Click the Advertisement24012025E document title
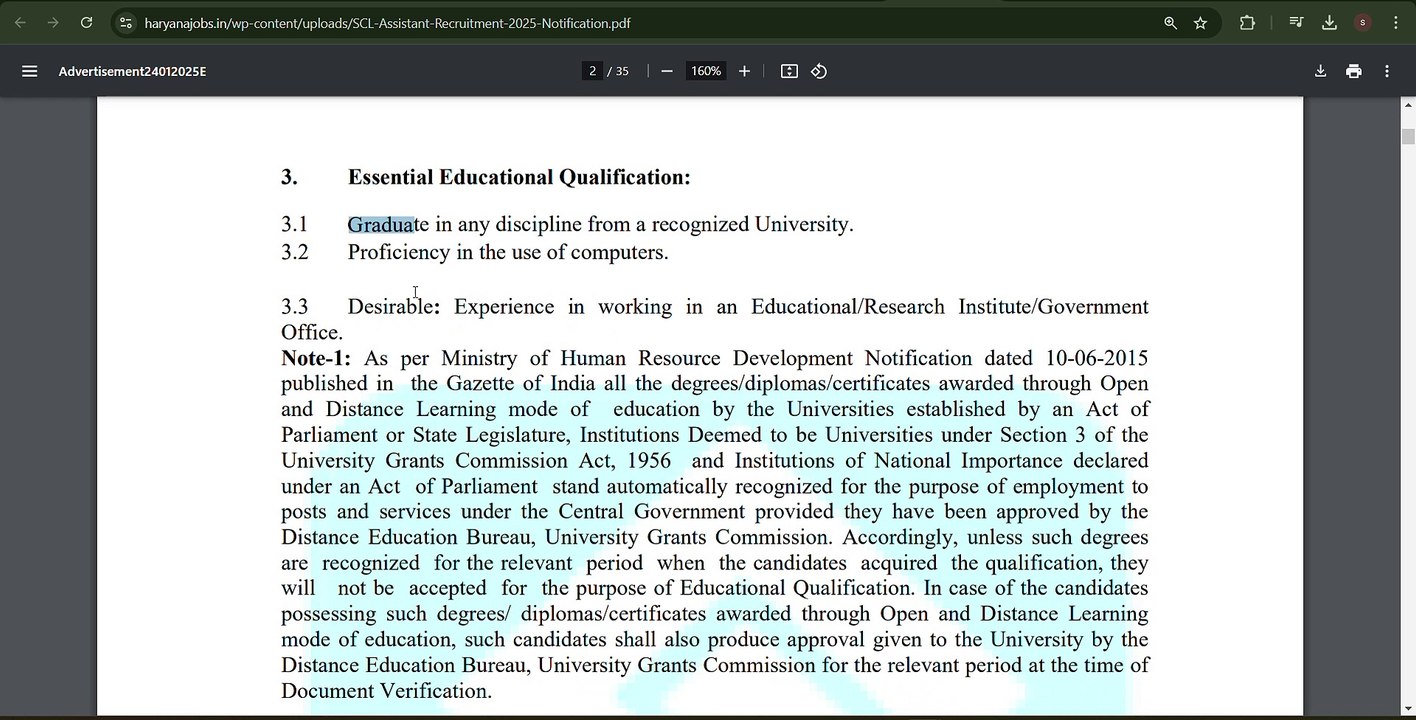 [133, 71]
